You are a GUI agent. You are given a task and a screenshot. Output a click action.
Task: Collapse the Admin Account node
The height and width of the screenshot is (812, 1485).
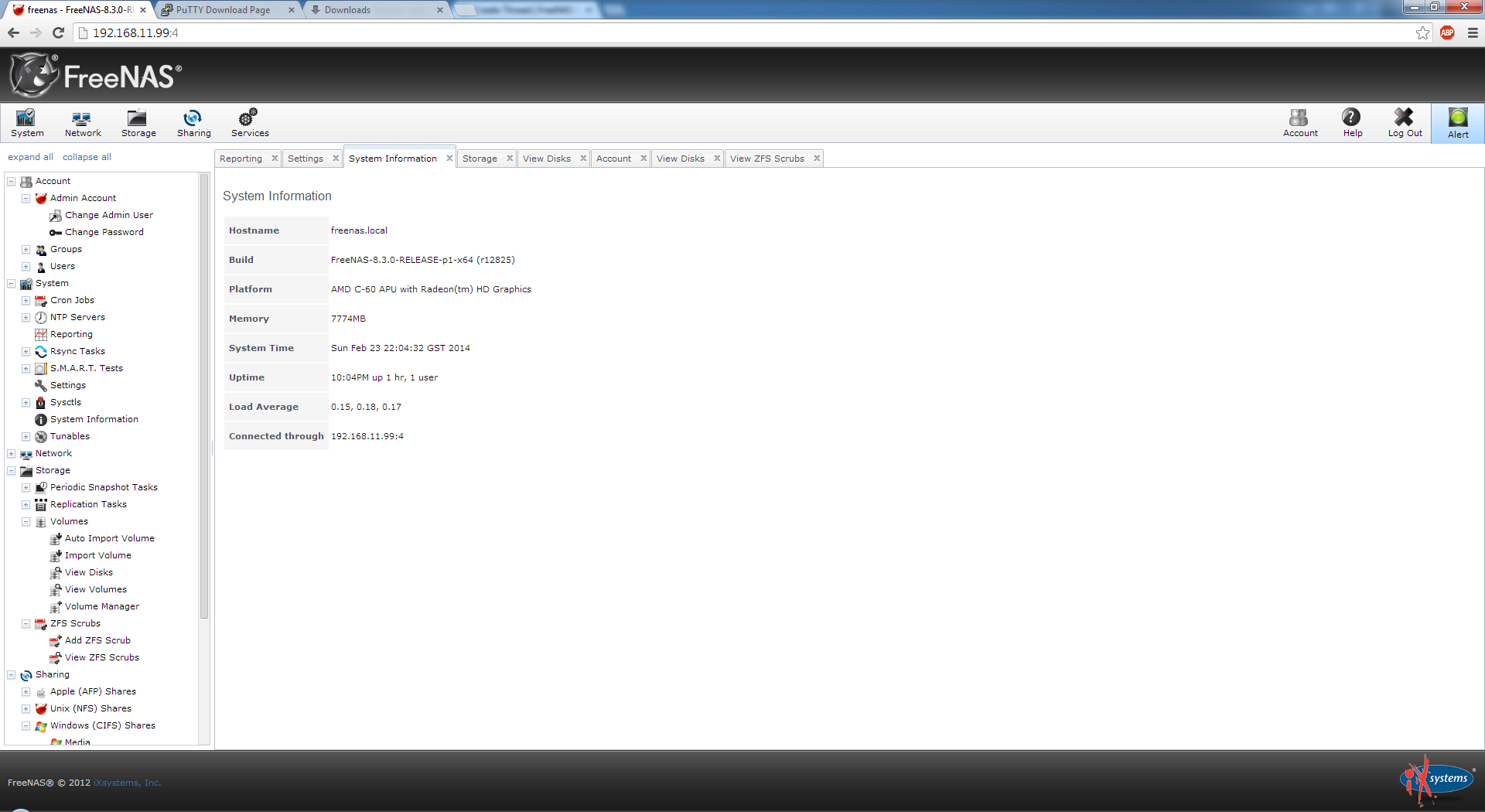[x=26, y=199]
